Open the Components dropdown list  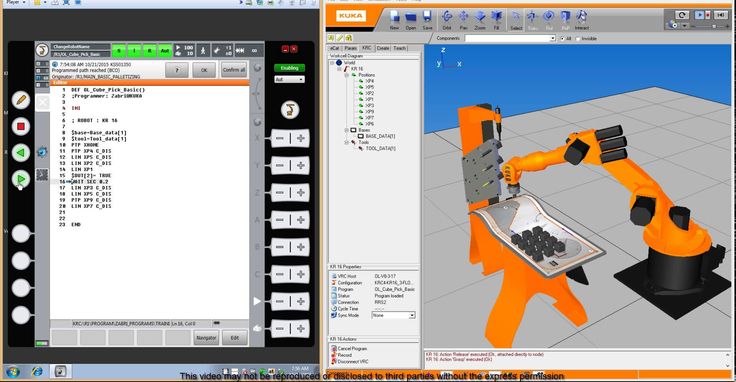(552, 38)
